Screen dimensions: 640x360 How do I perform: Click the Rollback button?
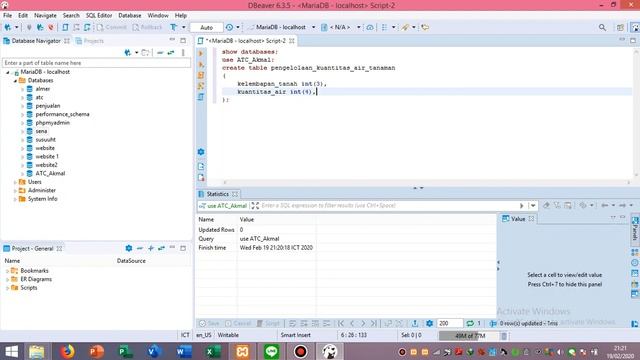(147, 27)
